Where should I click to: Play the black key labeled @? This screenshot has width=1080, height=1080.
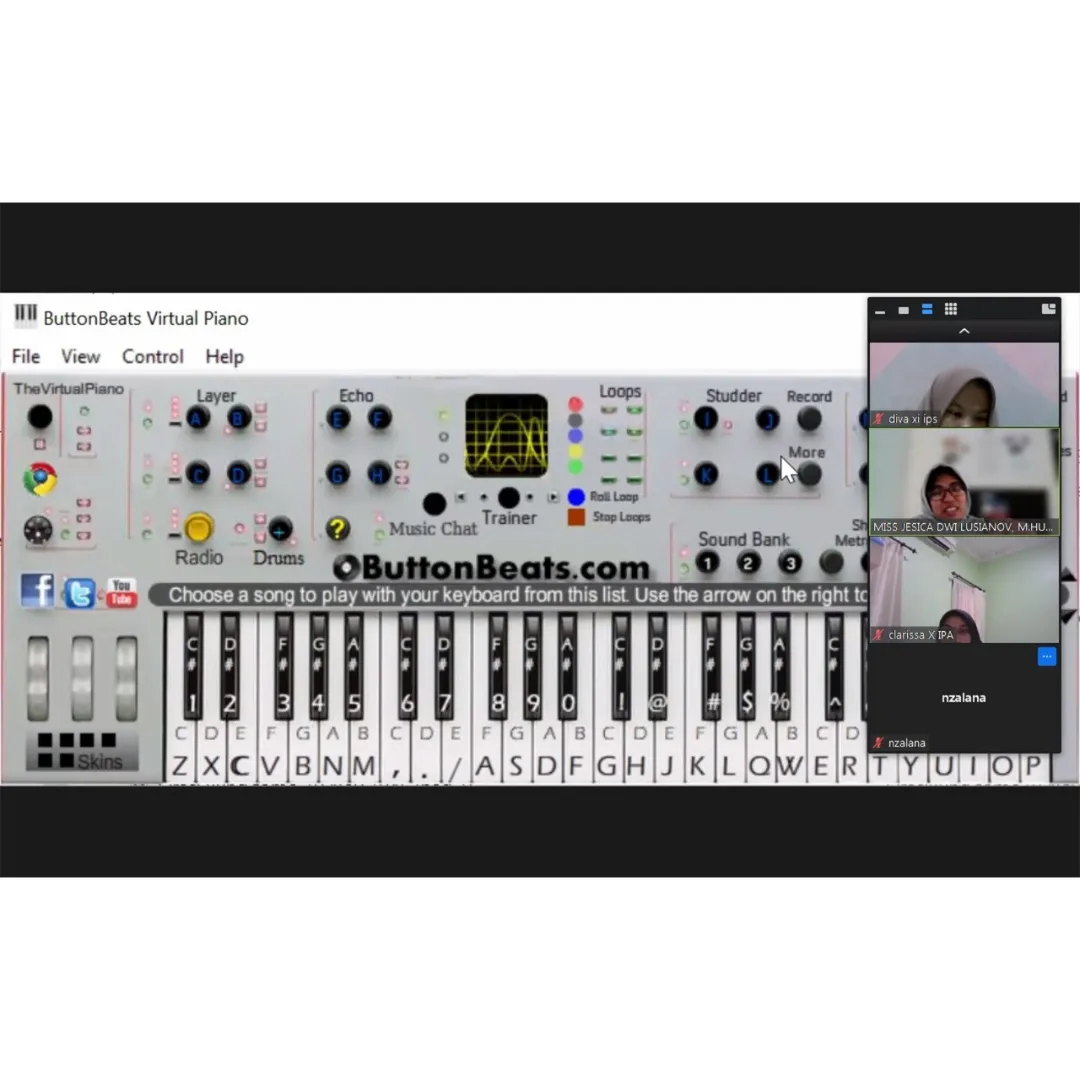coord(657,667)
